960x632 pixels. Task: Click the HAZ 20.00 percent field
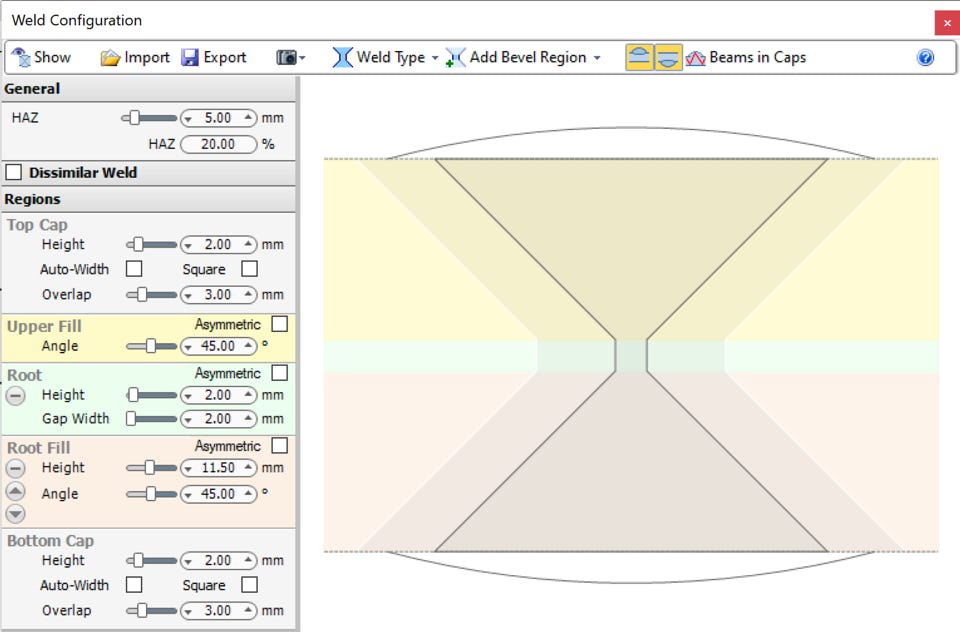219,144
